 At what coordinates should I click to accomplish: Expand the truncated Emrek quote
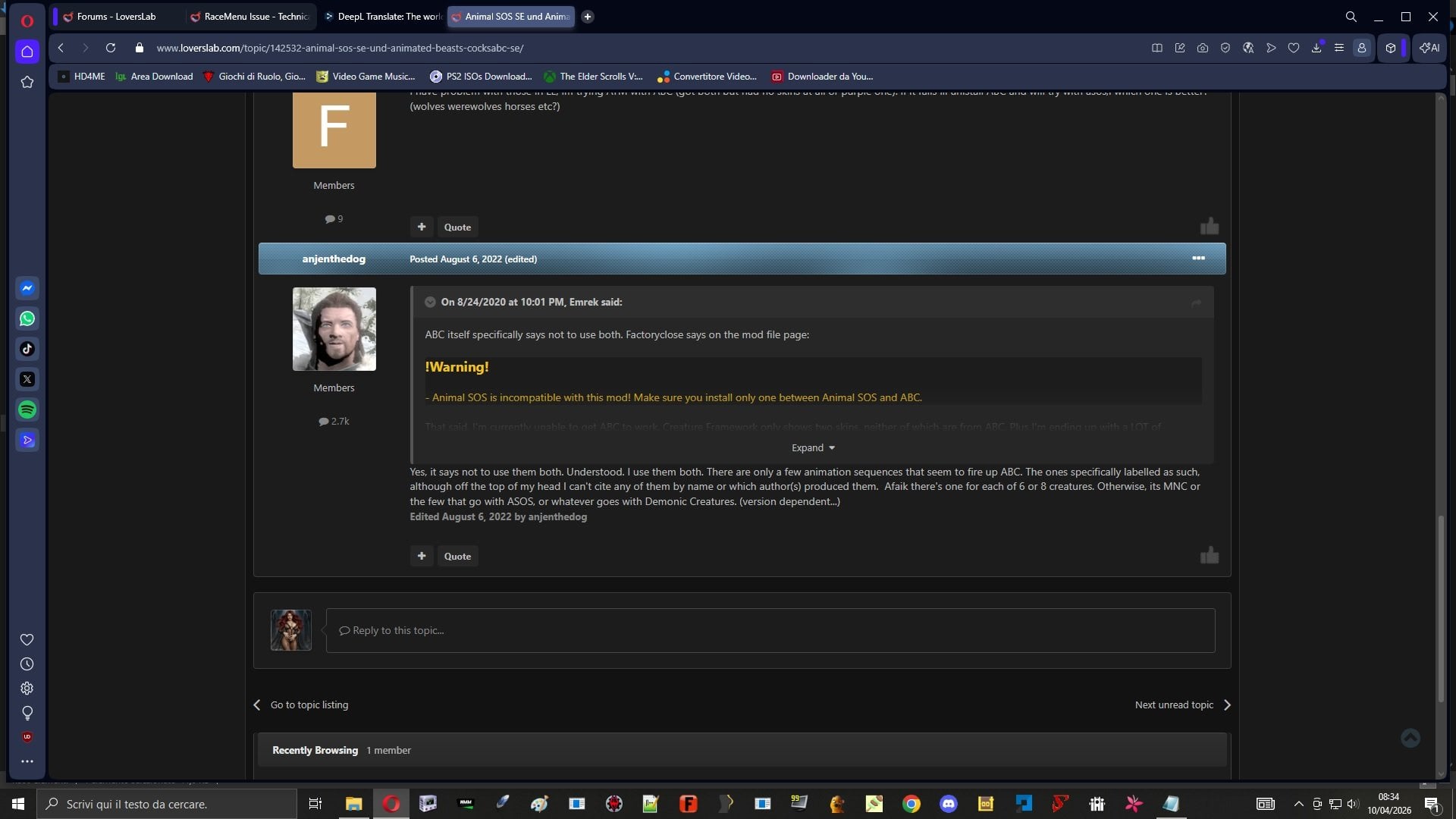point(813,448)
